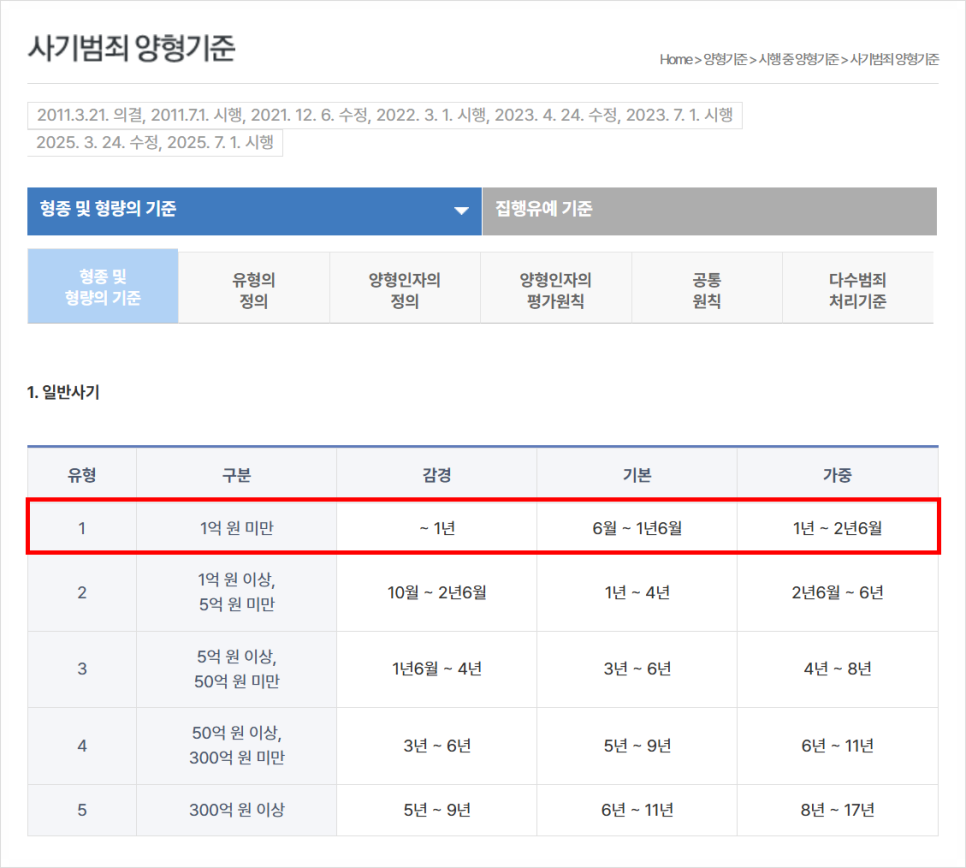Click the 사기범죄 양형기준 page heading
Screen dimensions: 966x868
point(131,48)
